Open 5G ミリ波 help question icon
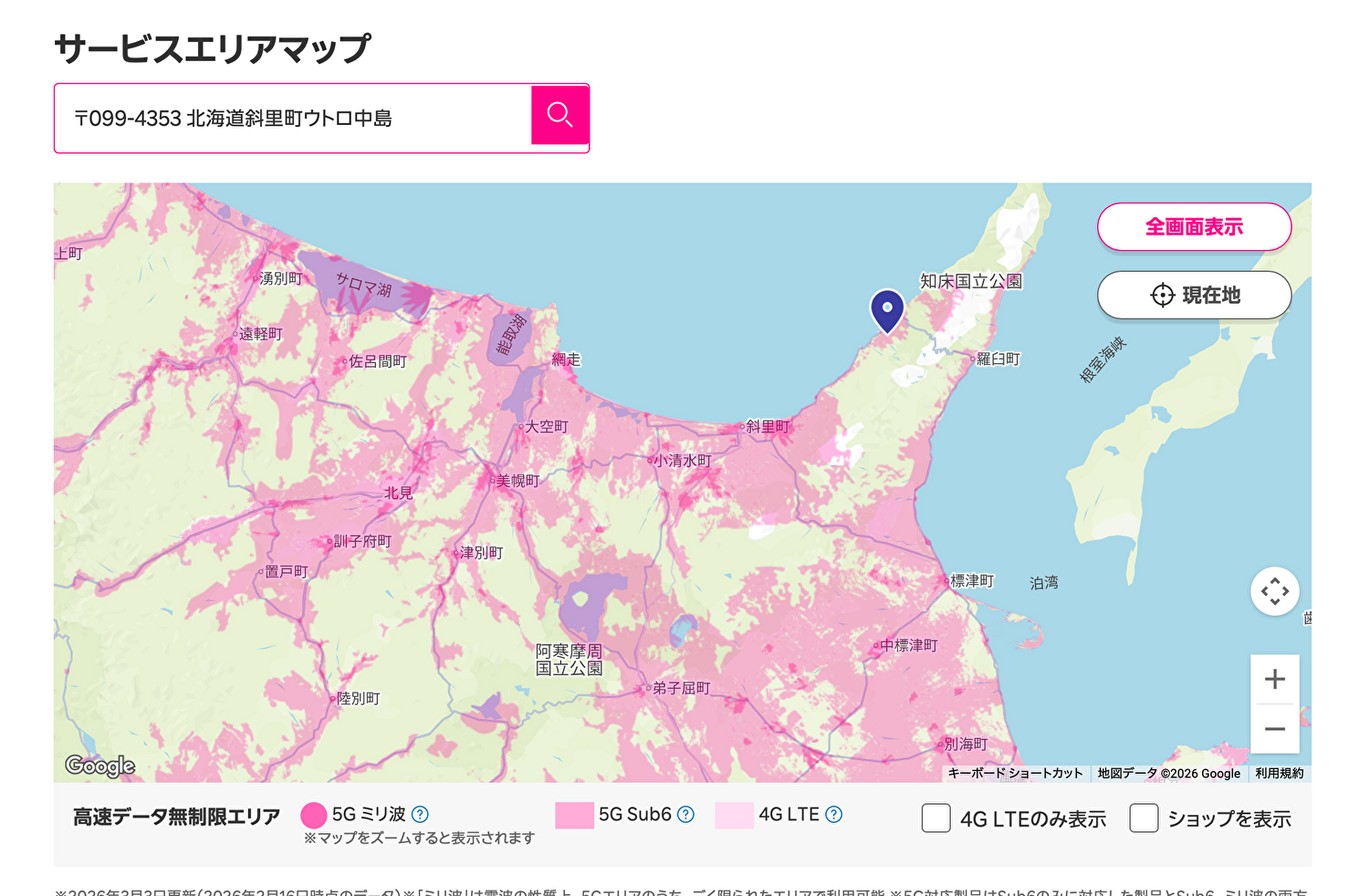This screenshot has width=1369, height=896. 420,815
